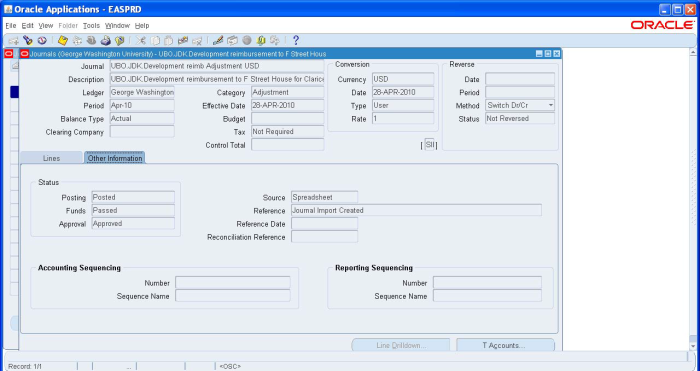Viewport: 700px width, 371px height.
Task: Click the Next Step toolbar icon
Action: [x=77, y=41]
